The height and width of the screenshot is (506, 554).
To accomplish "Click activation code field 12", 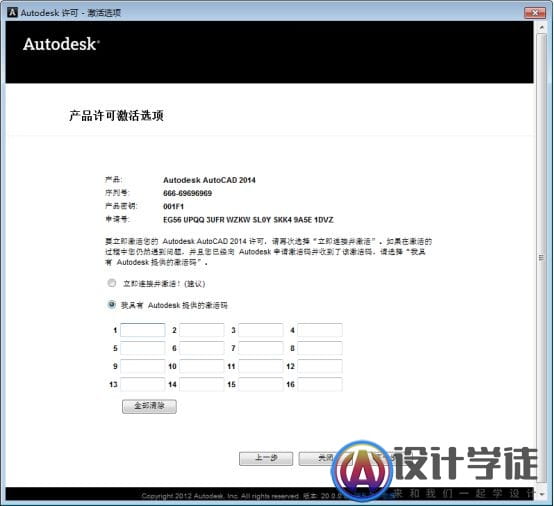I will [320, 366].
